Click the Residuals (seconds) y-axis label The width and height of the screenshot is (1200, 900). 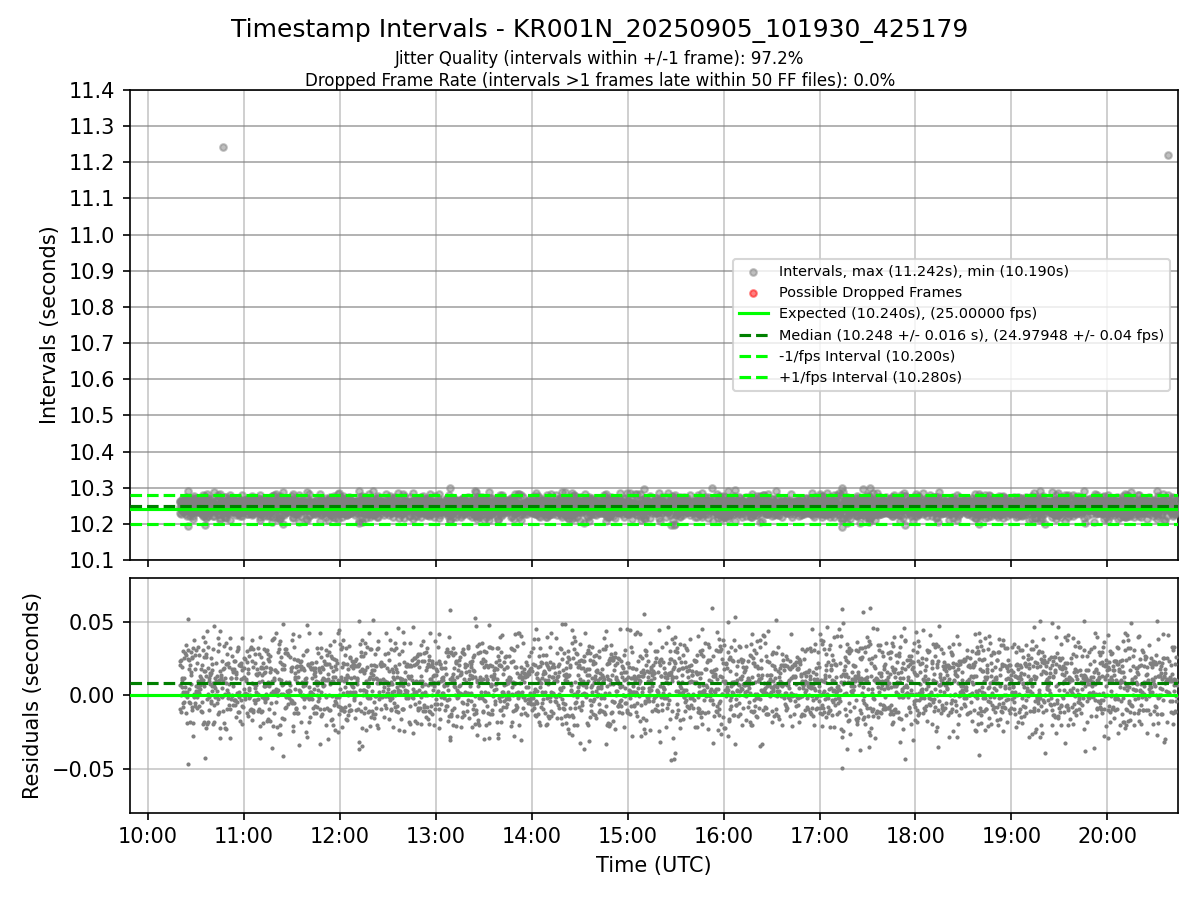(x=31, y=695)
